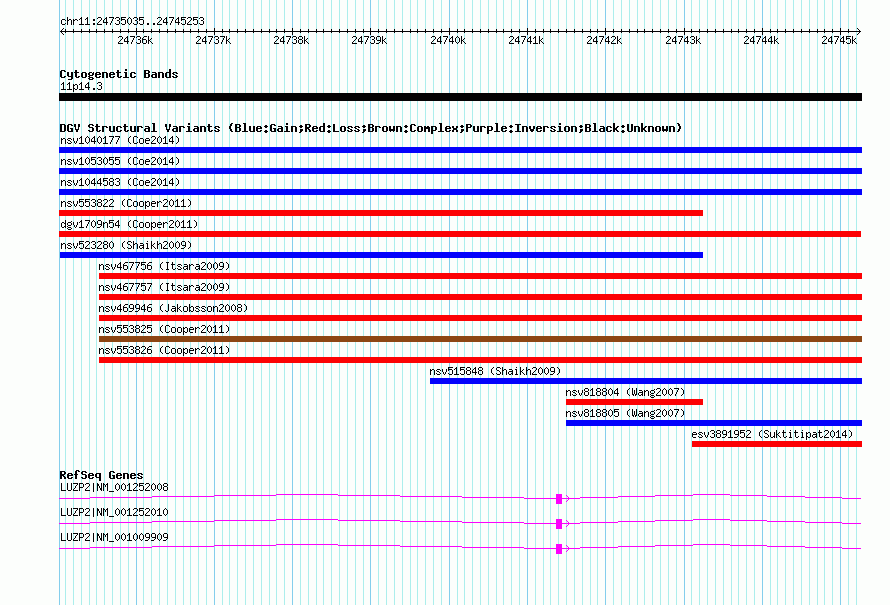
Task: Click the 24737k ruler tick label
Action: coord(213,40)
